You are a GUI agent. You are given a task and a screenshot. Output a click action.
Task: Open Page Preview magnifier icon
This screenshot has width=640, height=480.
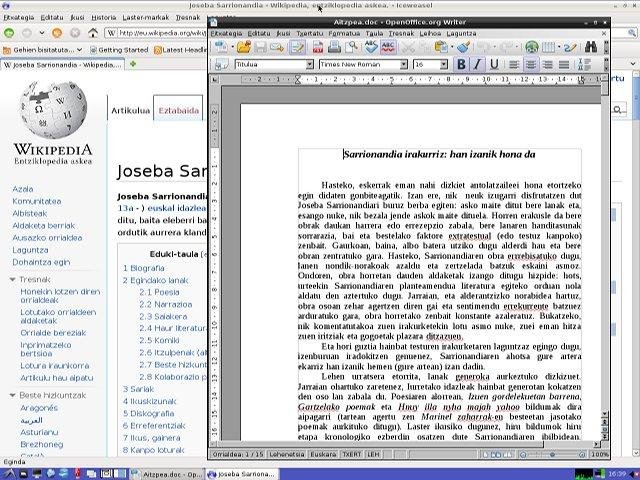pyautogui.click(x=351, y=47)
